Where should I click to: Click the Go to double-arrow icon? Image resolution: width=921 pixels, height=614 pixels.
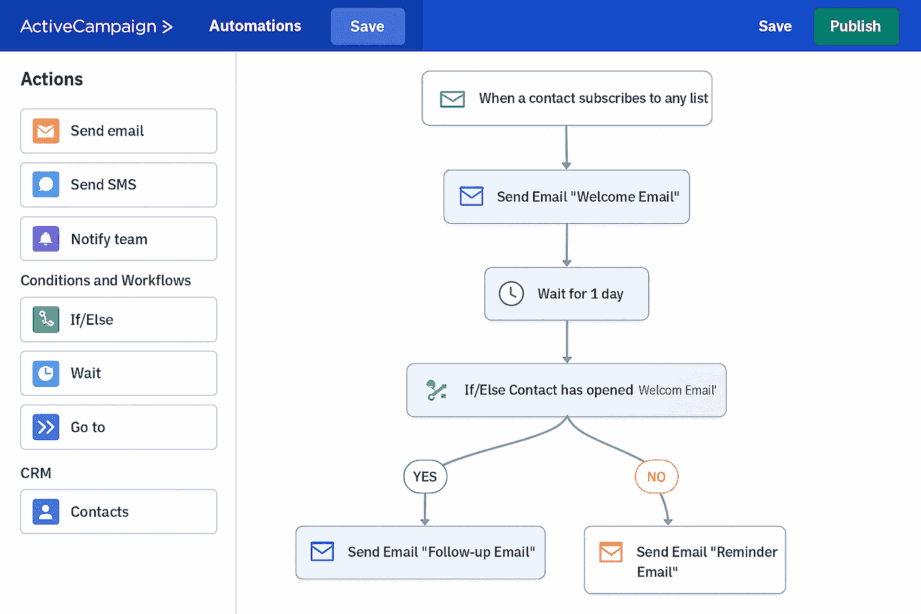tap(46, 427)
